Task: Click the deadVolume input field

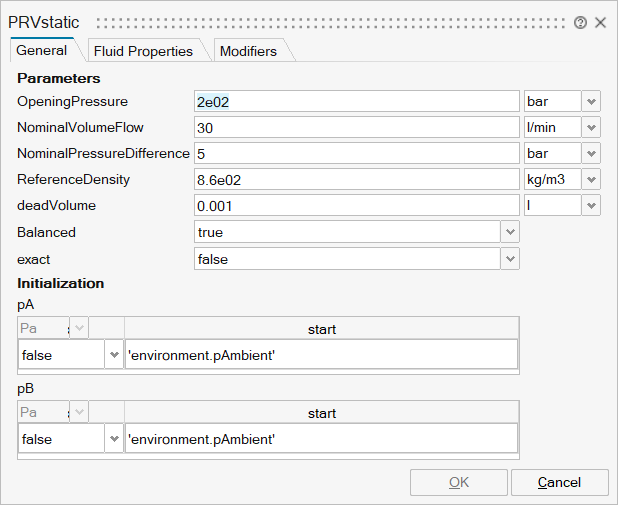Action: (356, 206)
